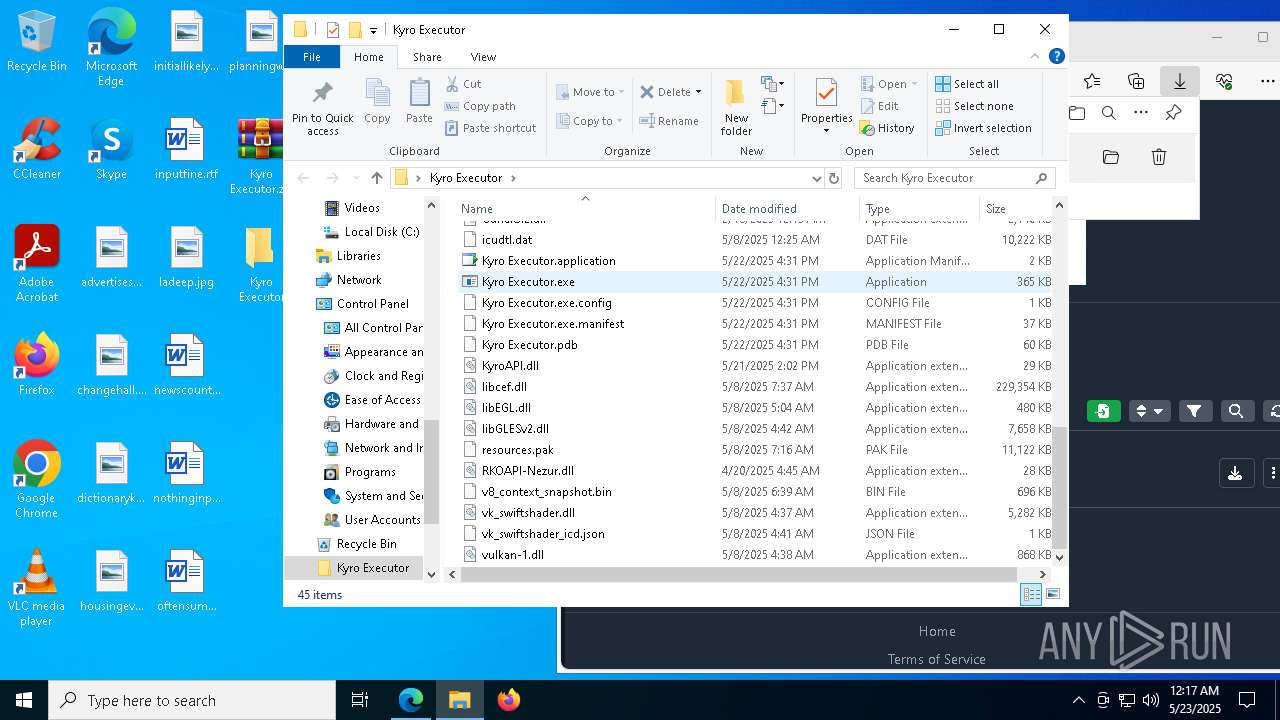1280x720 pixels.
Task: Select Kyro Executor.exe file
Action: pos(755,282)
